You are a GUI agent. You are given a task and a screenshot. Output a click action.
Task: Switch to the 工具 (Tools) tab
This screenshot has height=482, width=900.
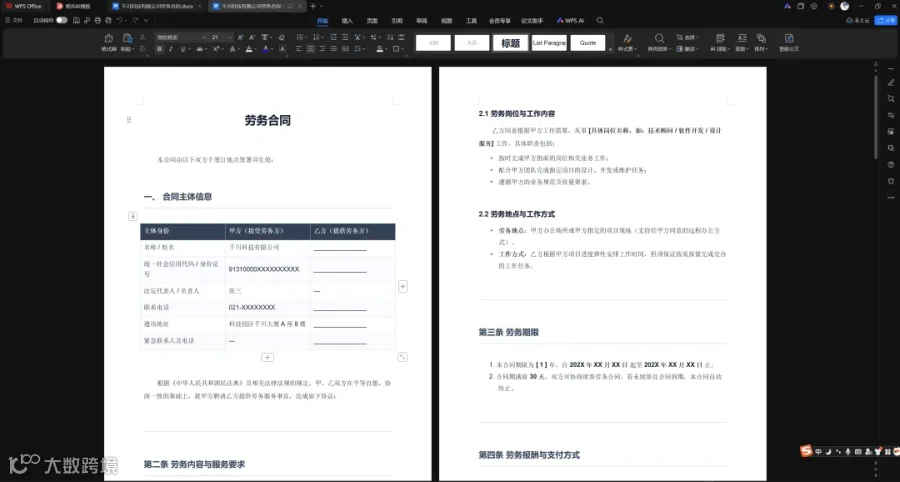point(471,21)
